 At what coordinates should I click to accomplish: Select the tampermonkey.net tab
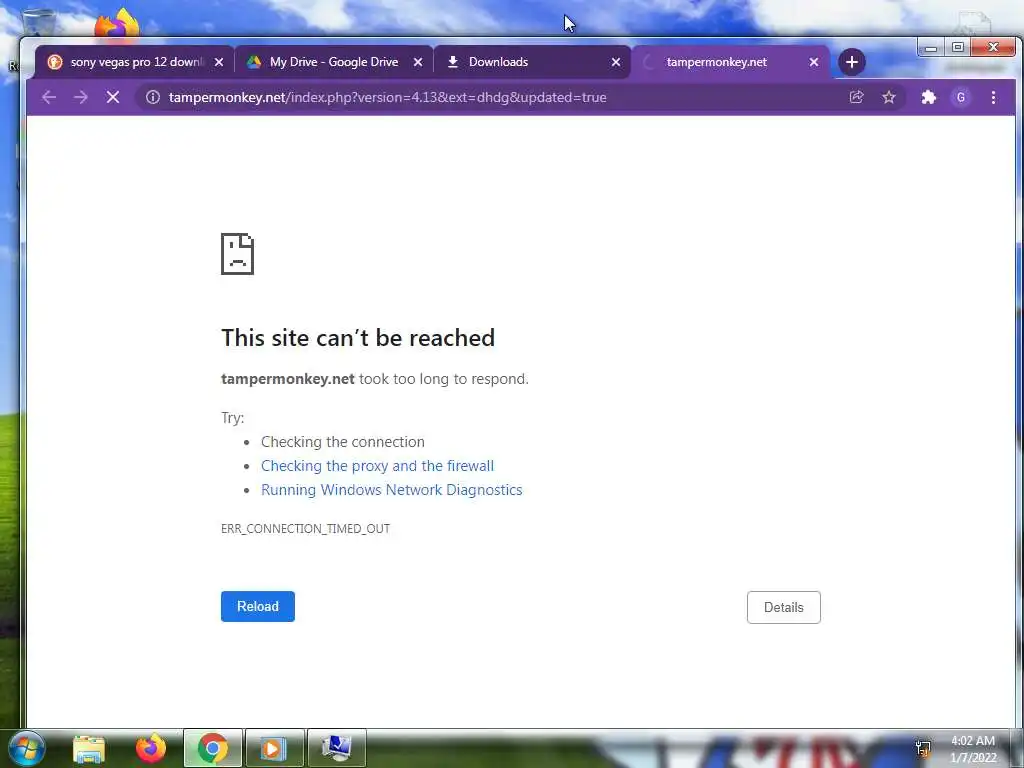[730, 62]
